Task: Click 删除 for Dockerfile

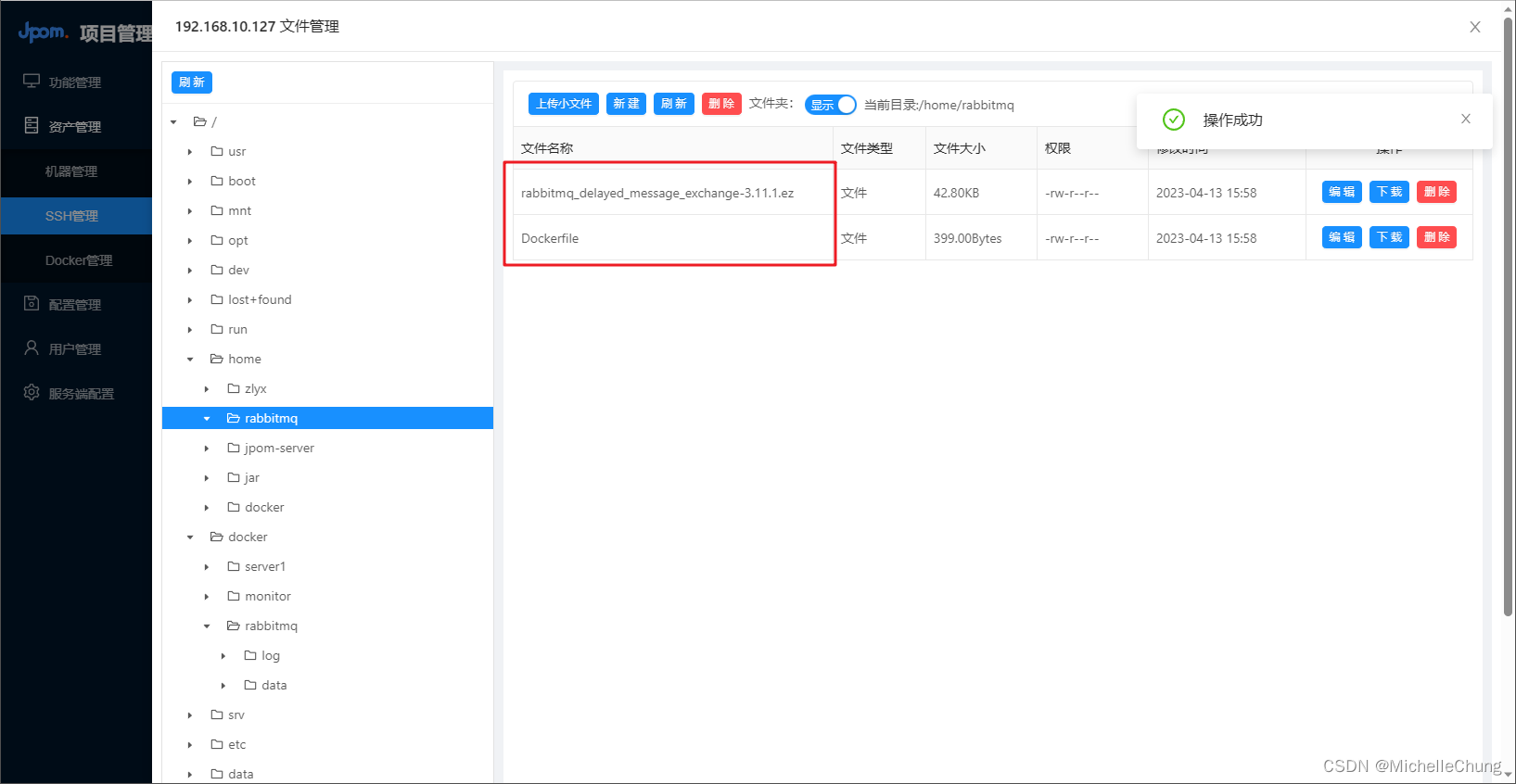Action: click(x=1437, y=237)
